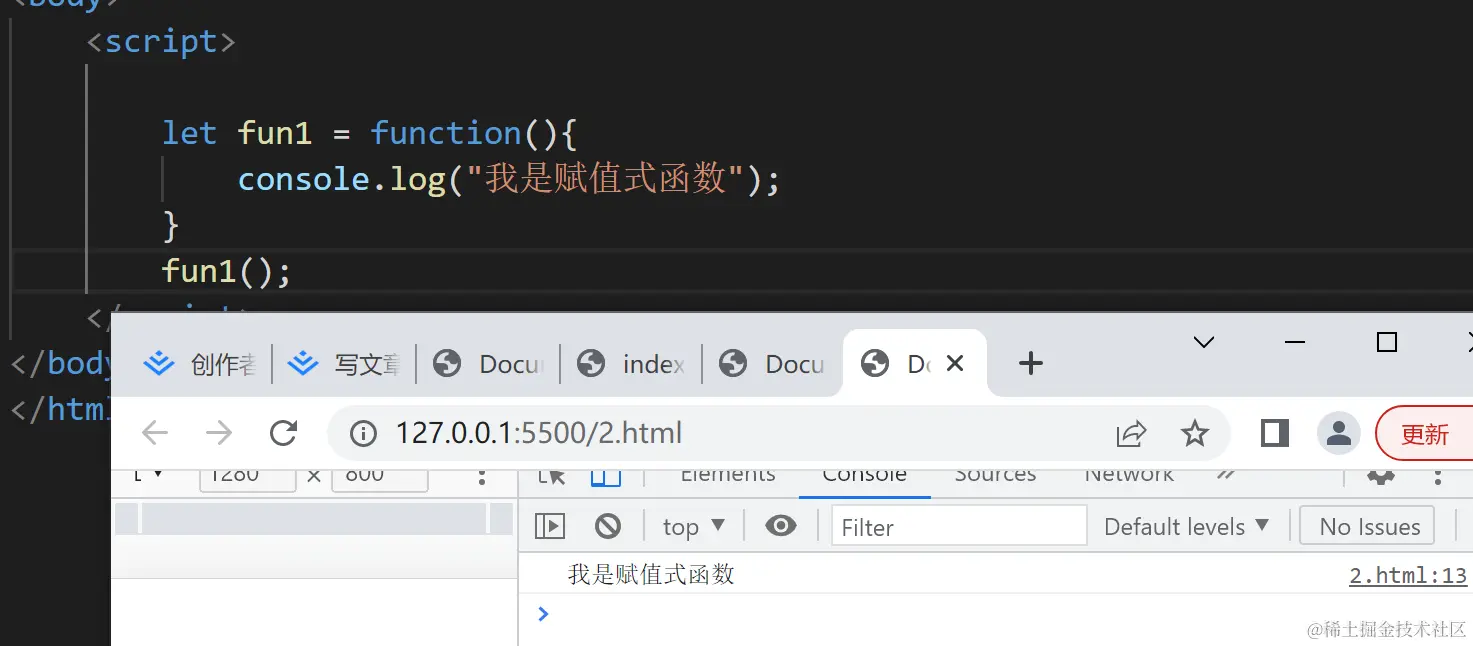1473x646 pixels.
Task: Open Chrome profile avatar
Action: (x=1338, y=433)
